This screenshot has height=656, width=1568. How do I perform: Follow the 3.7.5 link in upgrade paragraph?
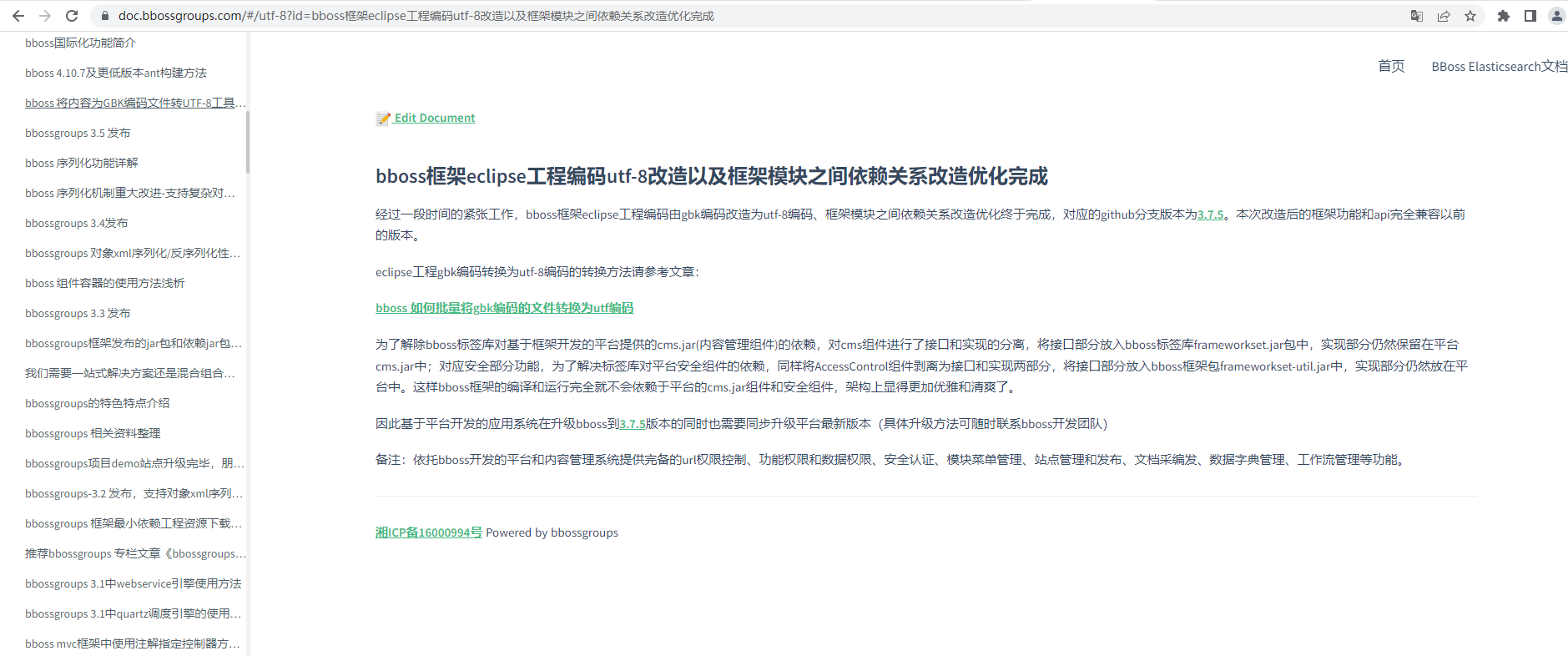click(632, 424)
